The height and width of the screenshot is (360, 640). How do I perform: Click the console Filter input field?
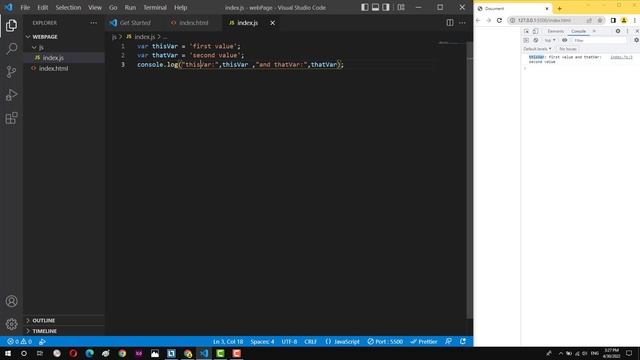point(599,40)
